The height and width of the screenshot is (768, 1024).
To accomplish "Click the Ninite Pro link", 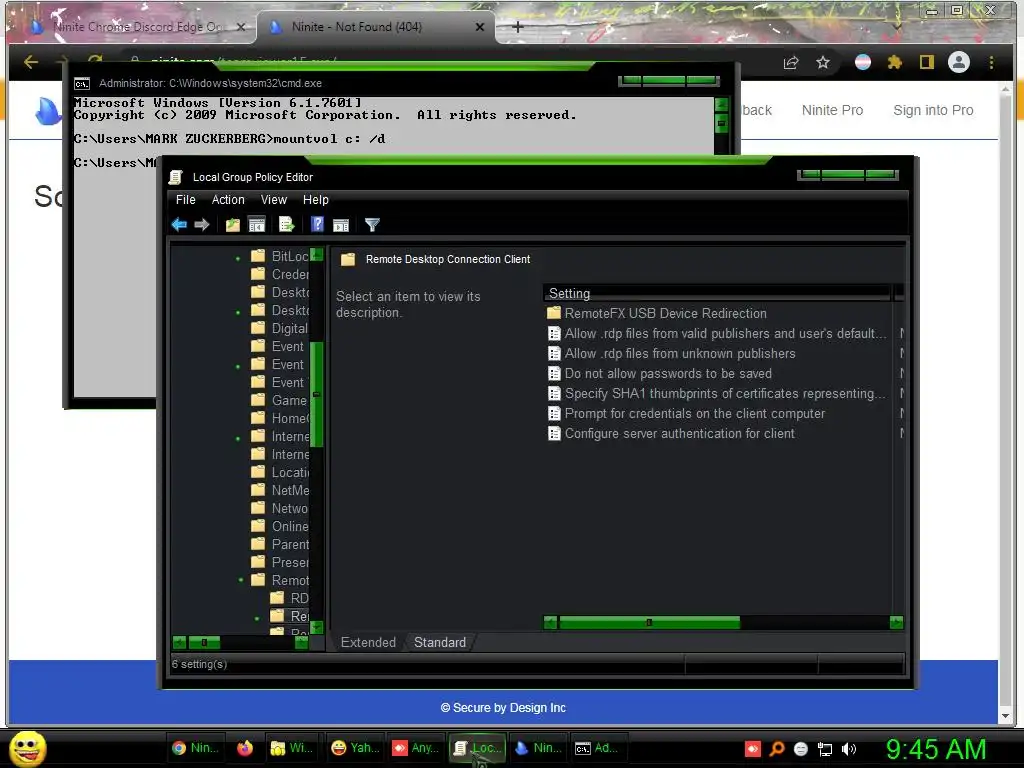I will [832, 110].
